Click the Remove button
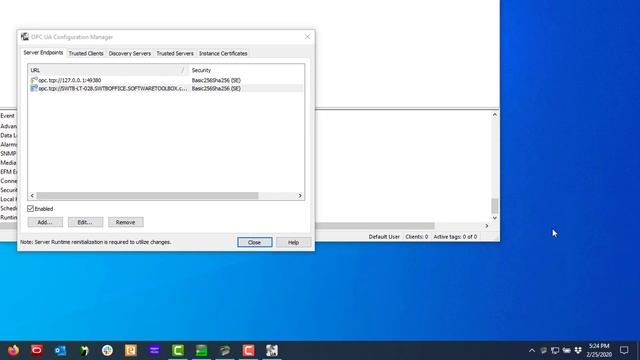640x360 pixels. coord(126,222)
